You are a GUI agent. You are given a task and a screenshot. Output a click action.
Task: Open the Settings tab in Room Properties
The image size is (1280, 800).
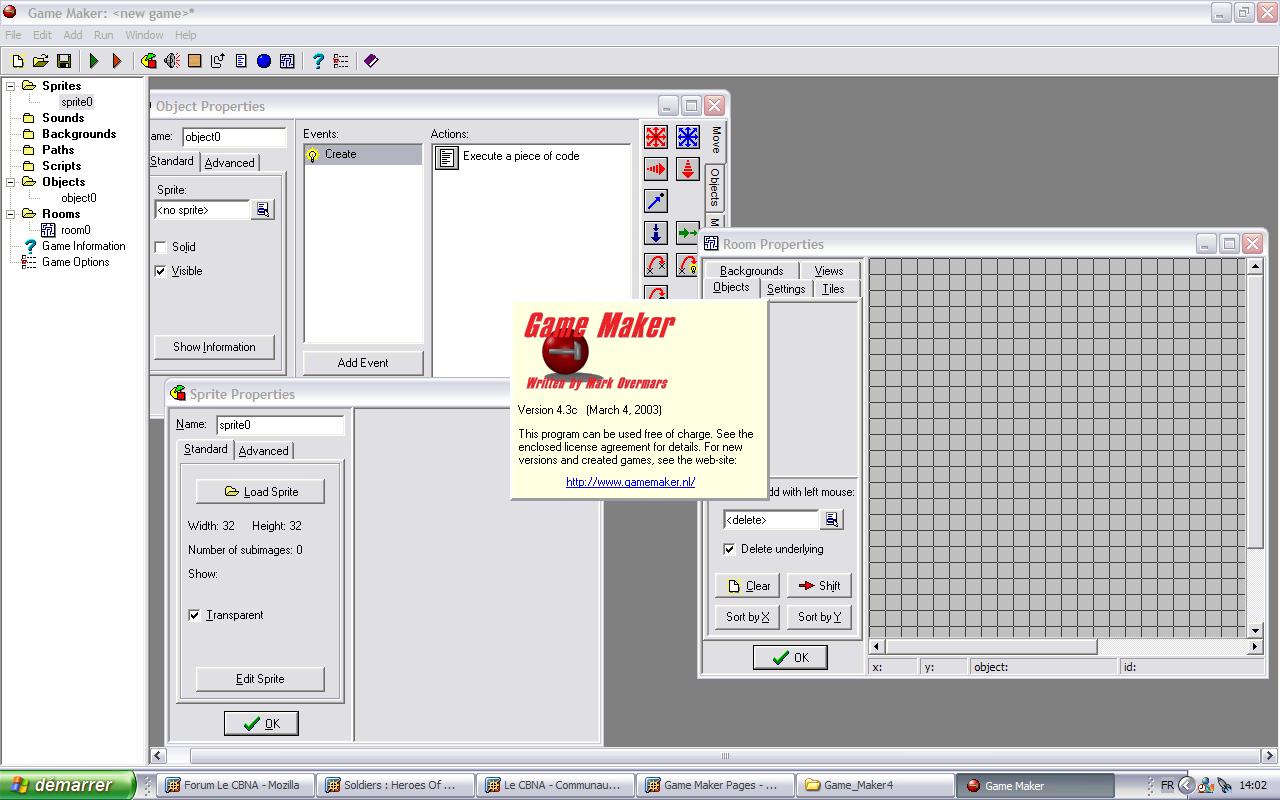786,289
